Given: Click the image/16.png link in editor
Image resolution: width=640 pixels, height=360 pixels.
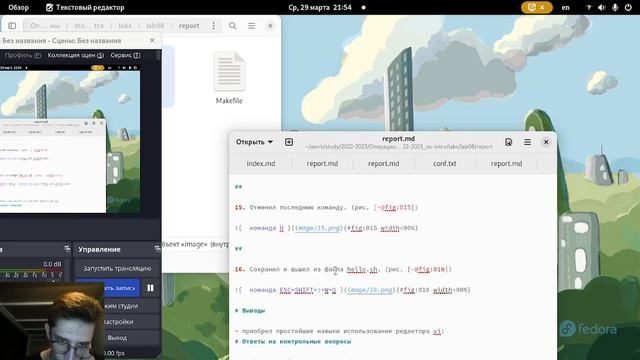Looking at the screenshot, I should tap(369, 290).
